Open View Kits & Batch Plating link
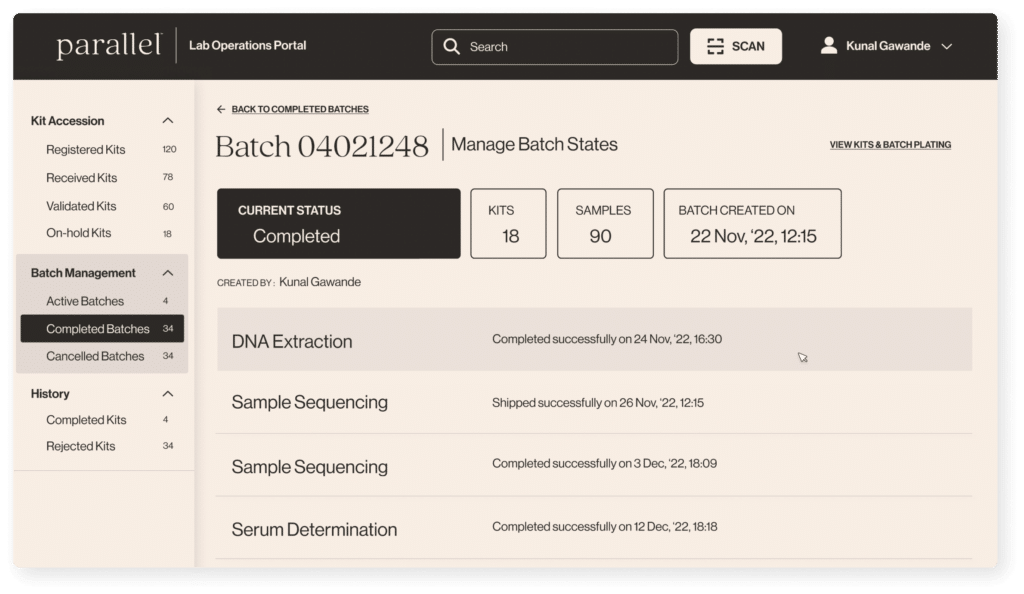This screenshot has height=594, width=1024. [890, 145]
